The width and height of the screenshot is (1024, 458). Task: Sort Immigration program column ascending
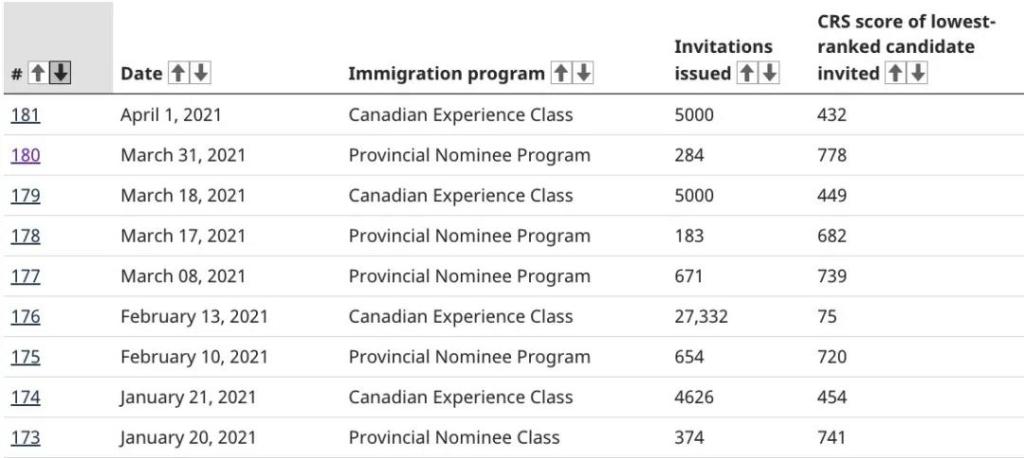[x=562, y=74]
